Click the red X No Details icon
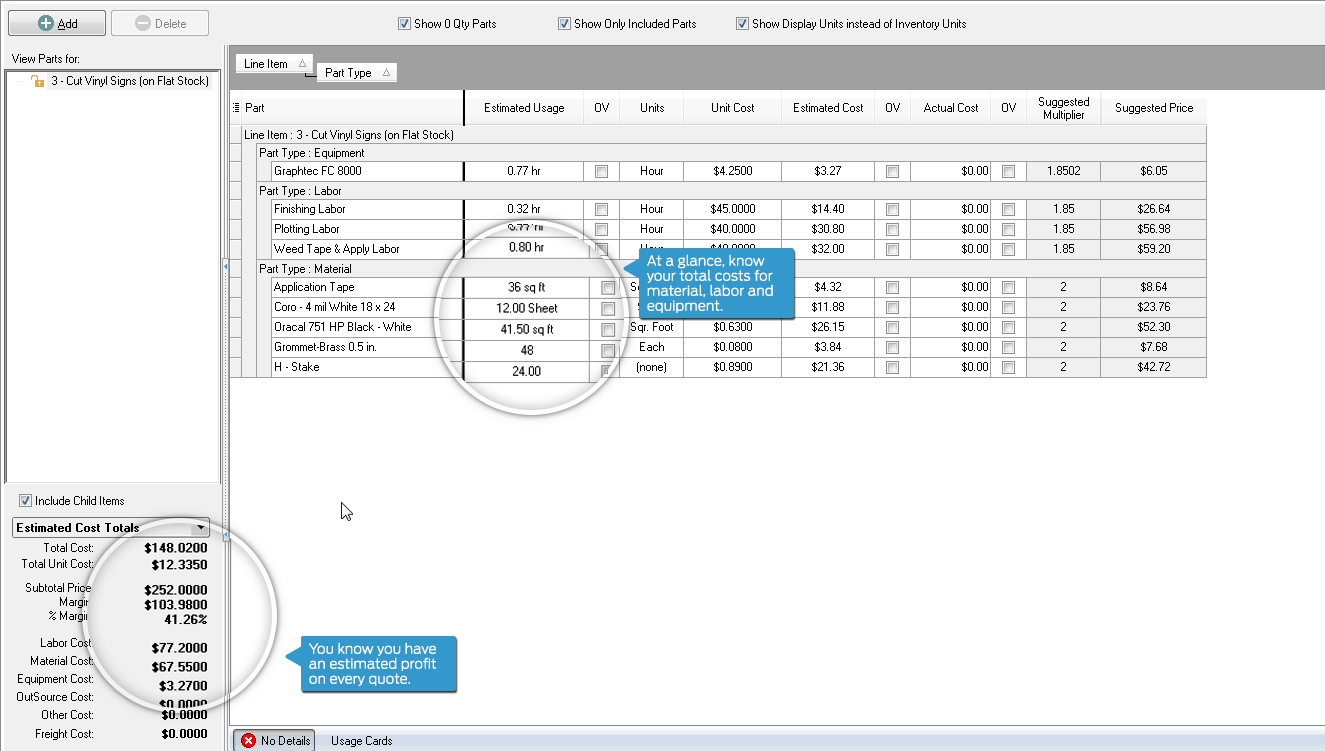Viewport: 1325px width, 751px height. 248,741
